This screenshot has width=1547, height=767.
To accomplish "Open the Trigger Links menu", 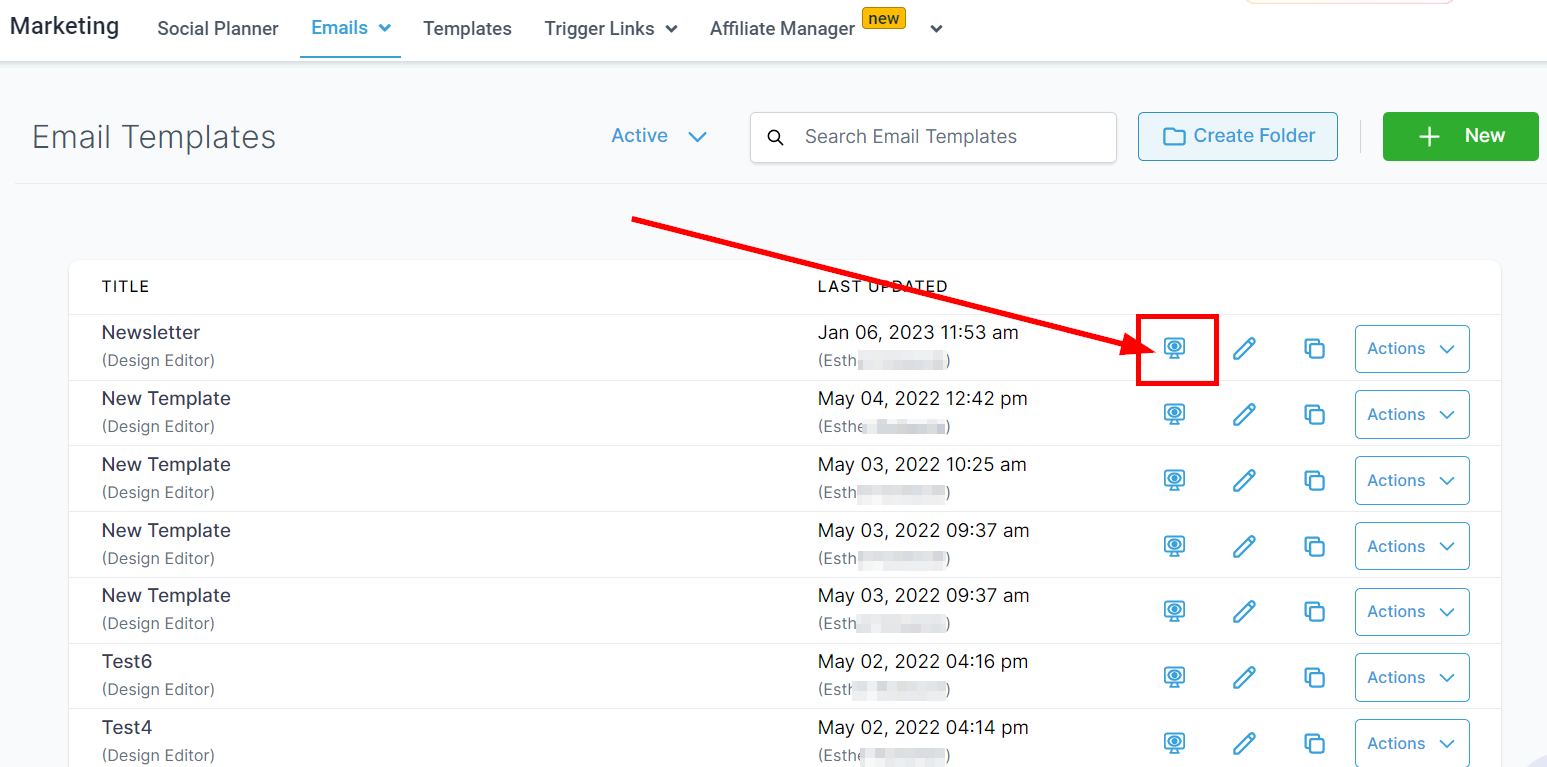I will (610, 29).
